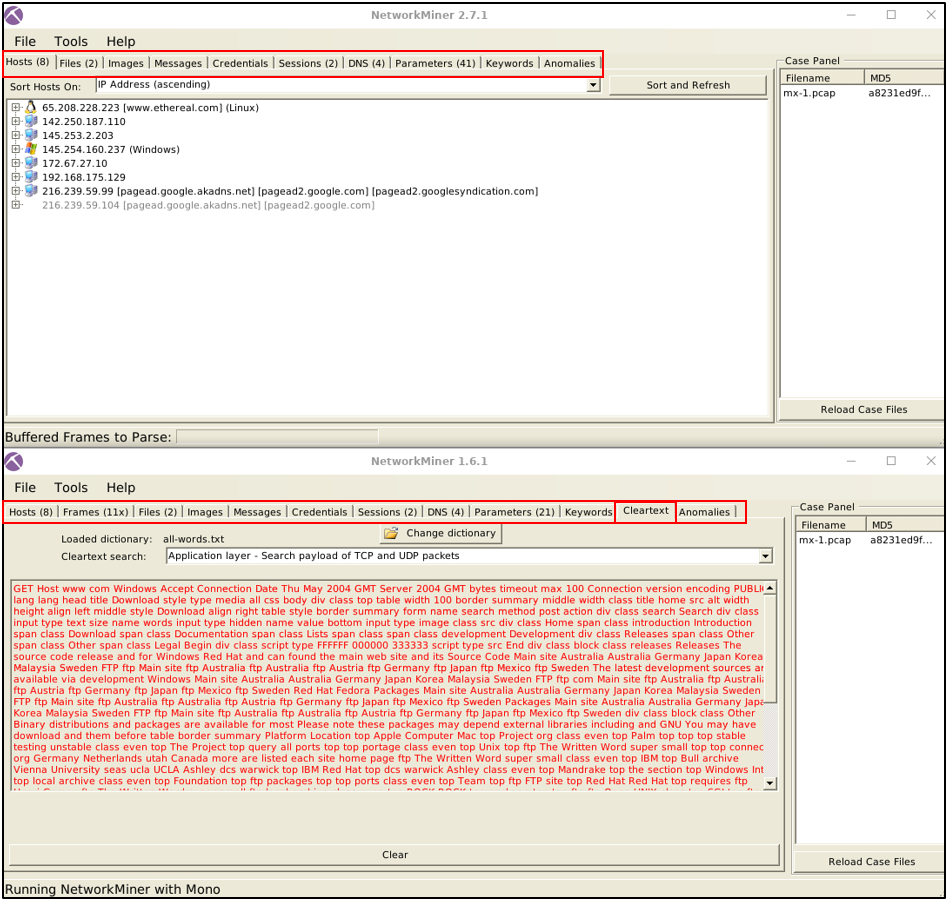Open Tools menu in NetworkMiner 2.7.1
948x901 pixels.
pyautogui.click(x=71, y=41)
